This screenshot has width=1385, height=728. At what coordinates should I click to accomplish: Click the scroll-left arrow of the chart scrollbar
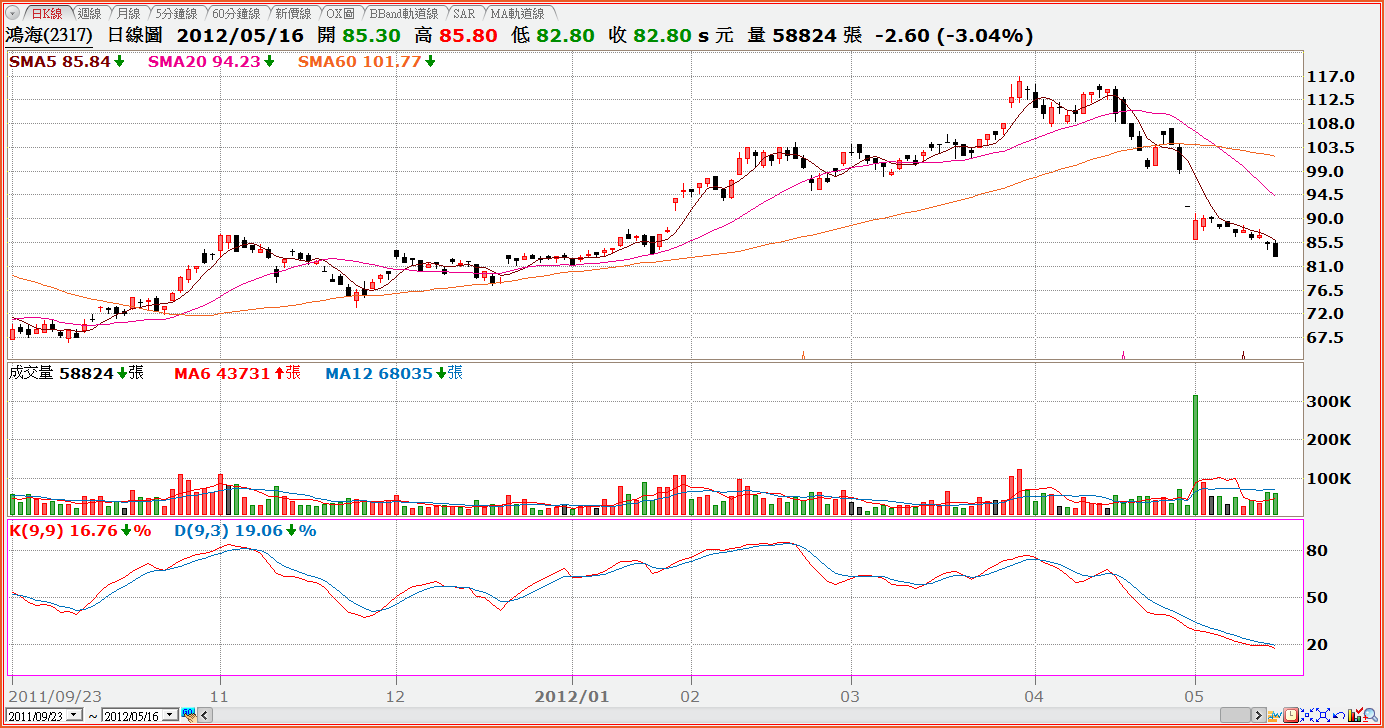coord(205,715)
